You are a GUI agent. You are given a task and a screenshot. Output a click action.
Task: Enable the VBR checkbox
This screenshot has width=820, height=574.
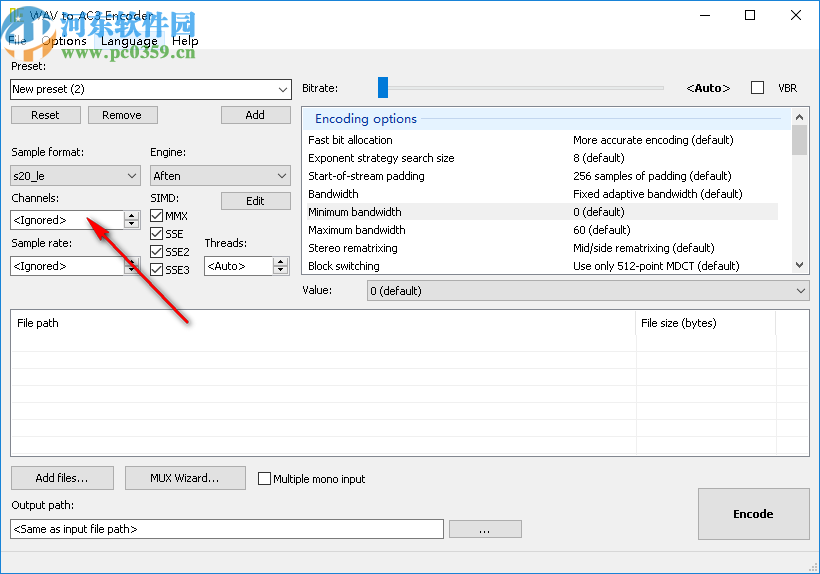757,87
